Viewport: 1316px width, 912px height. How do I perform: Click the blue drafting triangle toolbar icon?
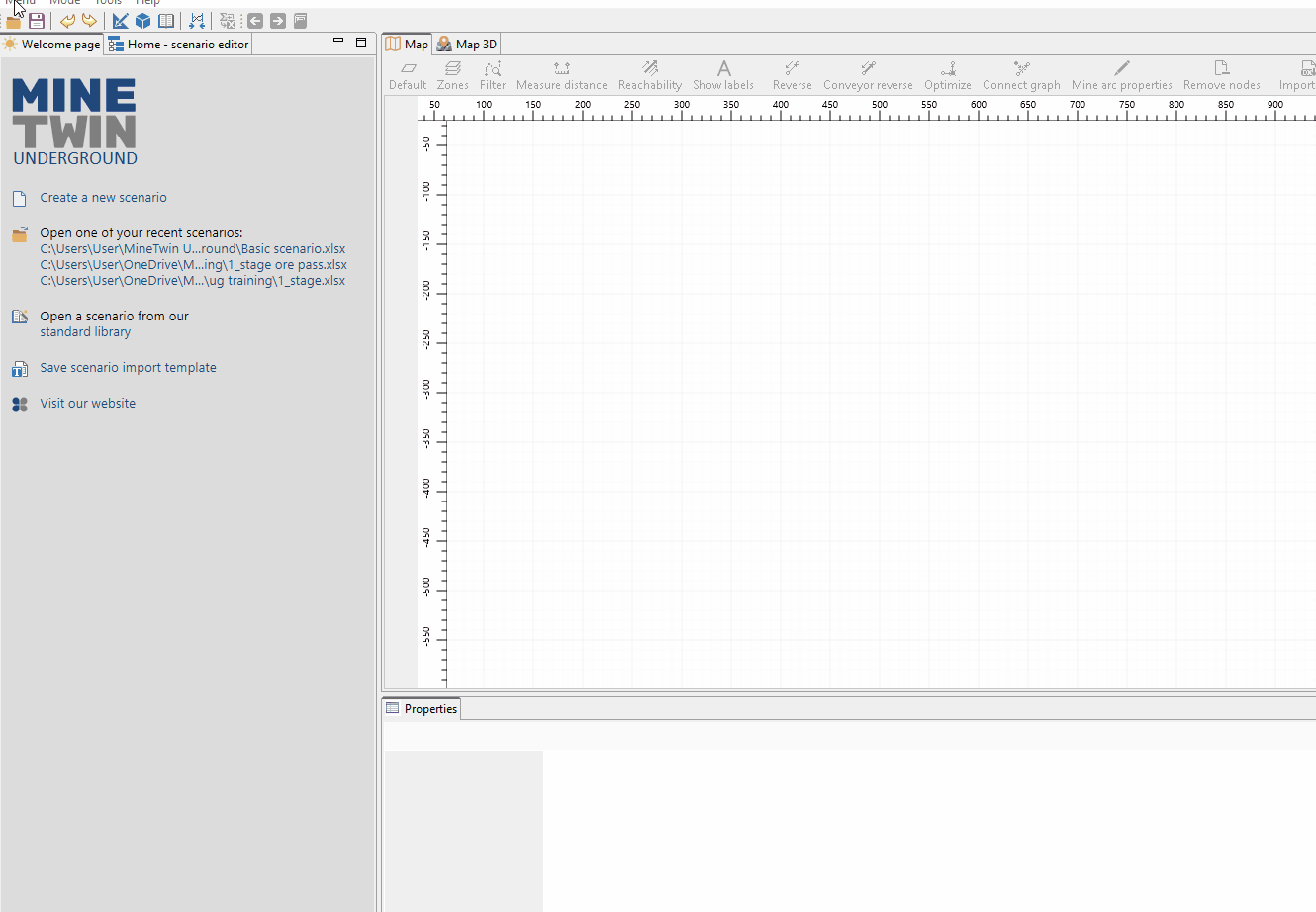[121, 21]
